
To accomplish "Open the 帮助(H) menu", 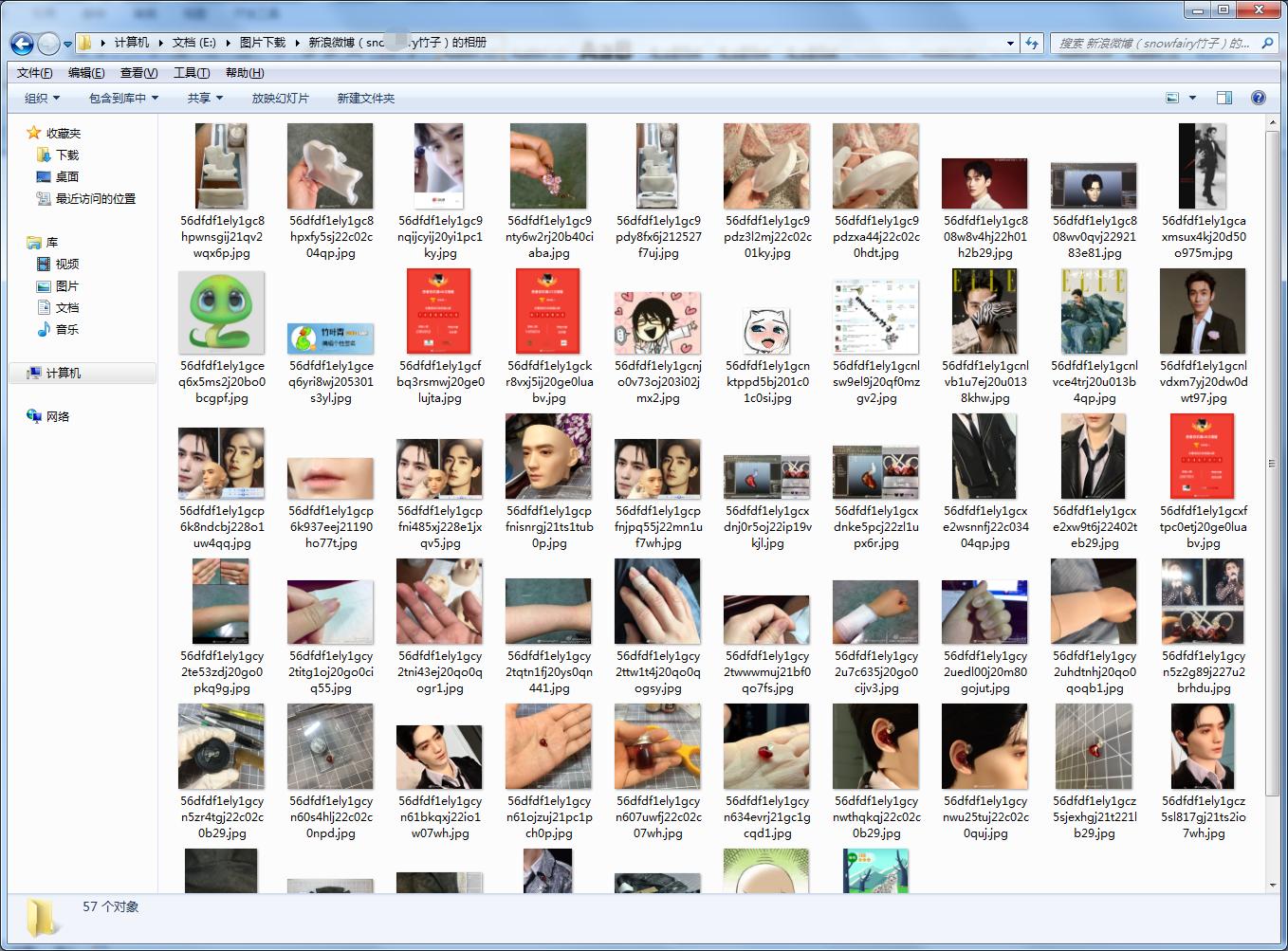I will (x=244, y=73).
